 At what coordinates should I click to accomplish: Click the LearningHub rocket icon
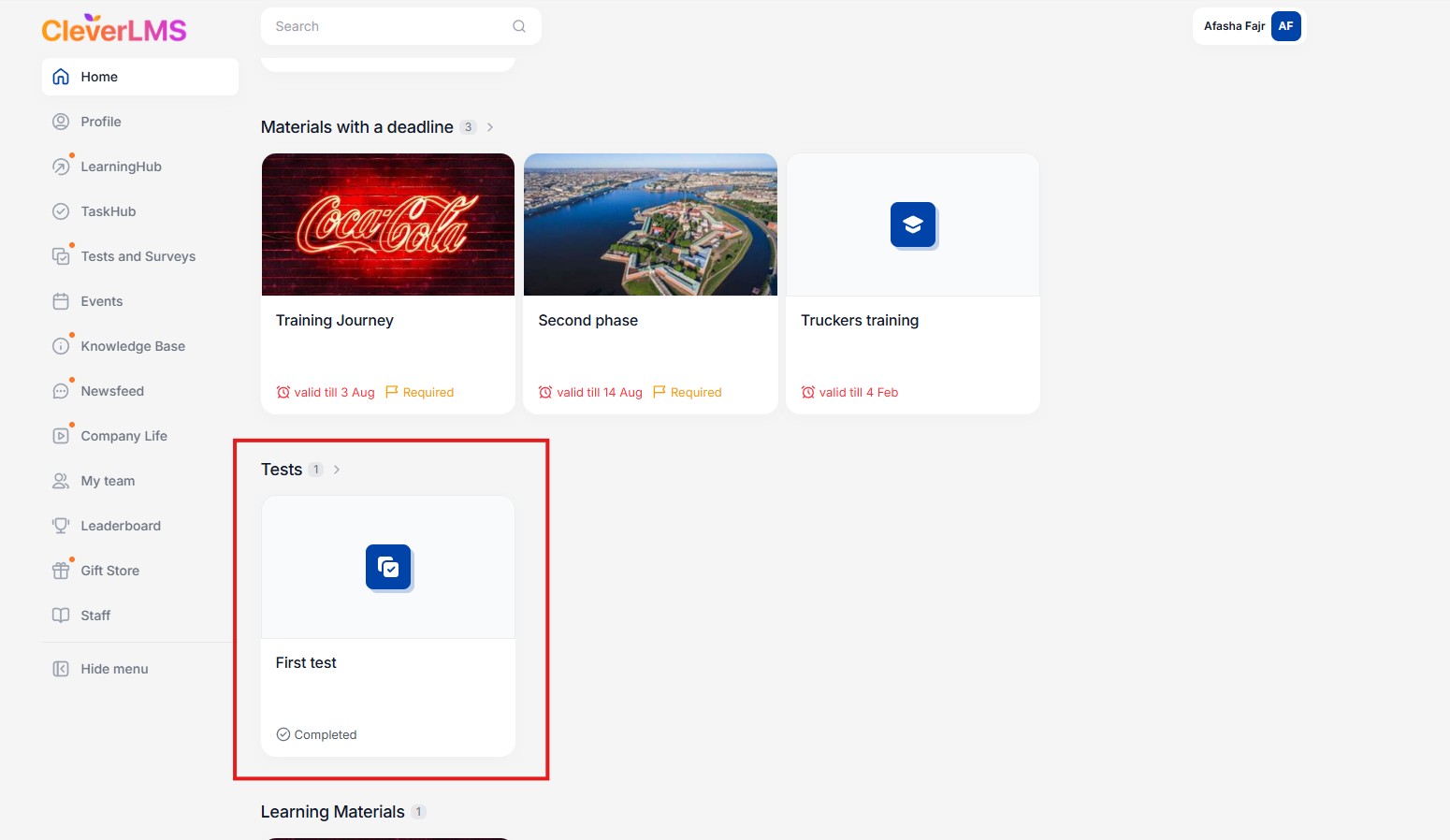coord(61,167)
